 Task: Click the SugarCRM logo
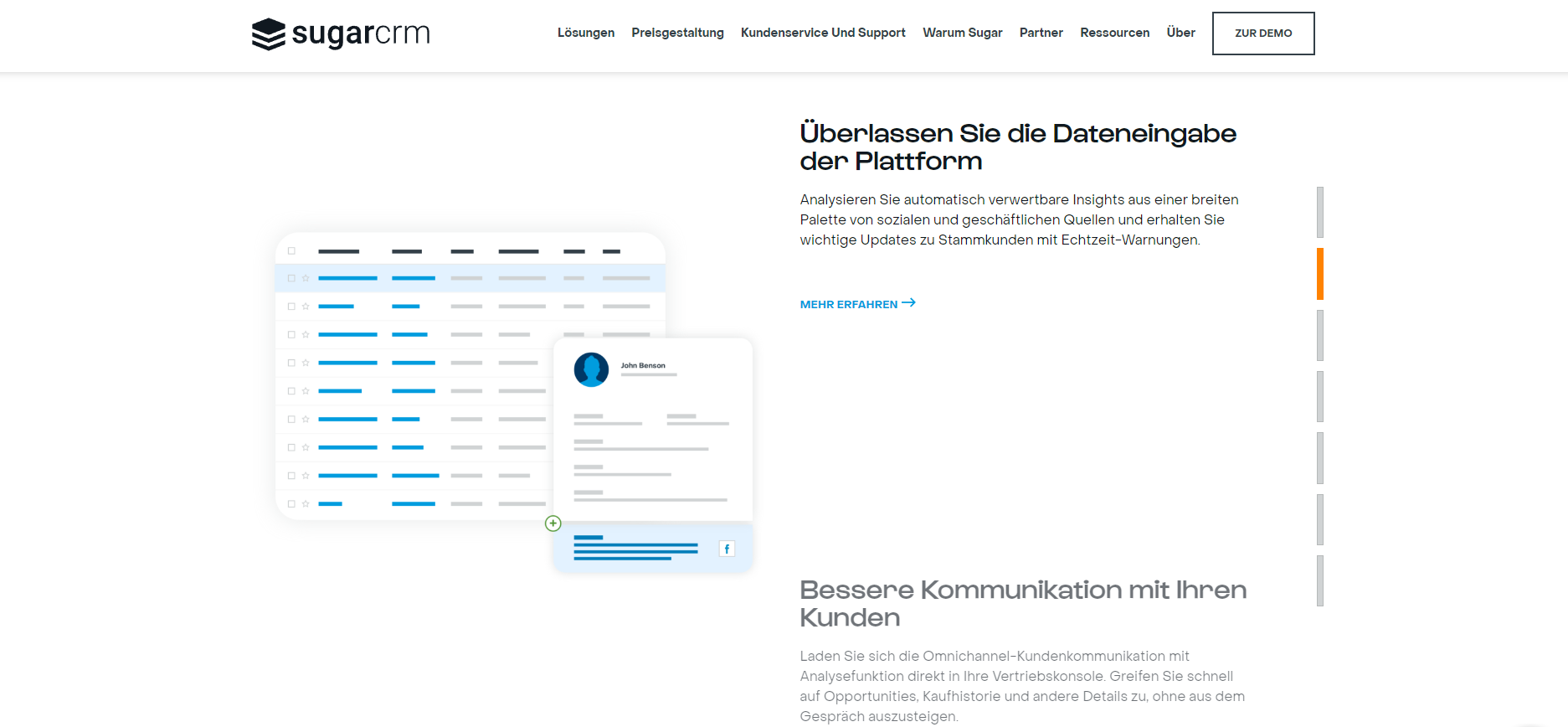coord(341,34)
